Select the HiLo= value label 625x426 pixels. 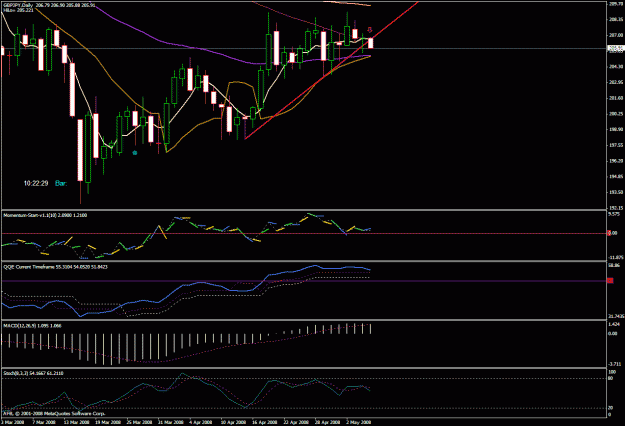coord(18,10)
